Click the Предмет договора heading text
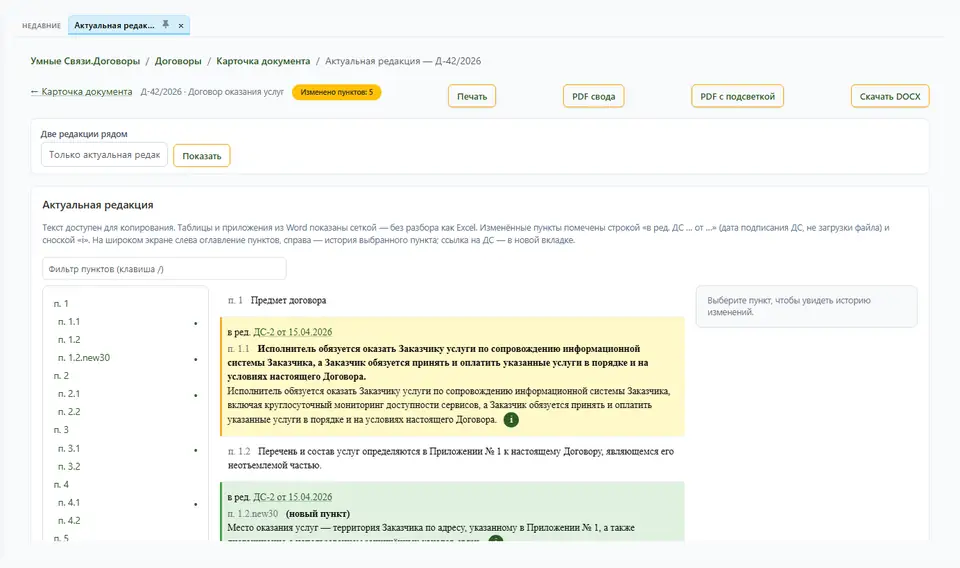Image resolution: width=960 pixels, height=568 pixels. [x=288, y=301]
